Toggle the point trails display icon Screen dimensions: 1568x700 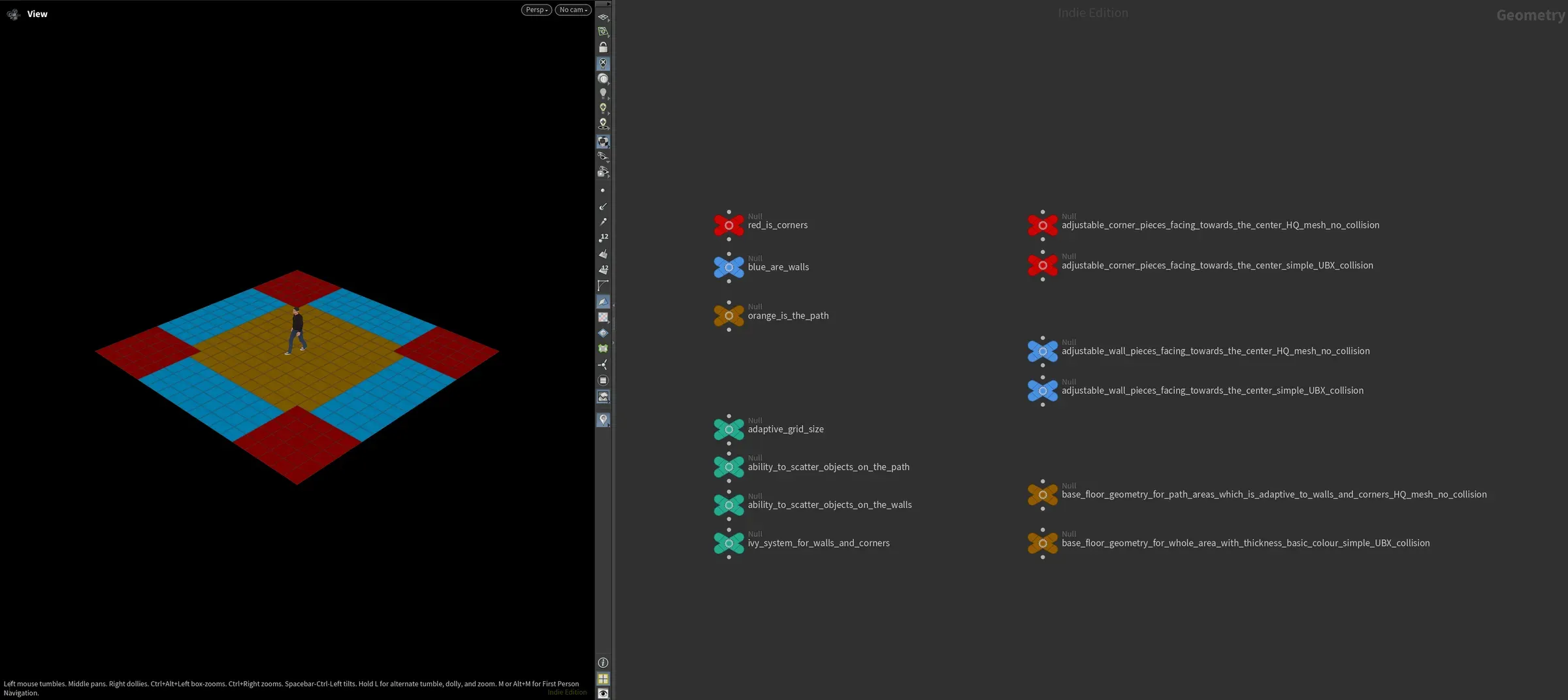tap(603, 222)
